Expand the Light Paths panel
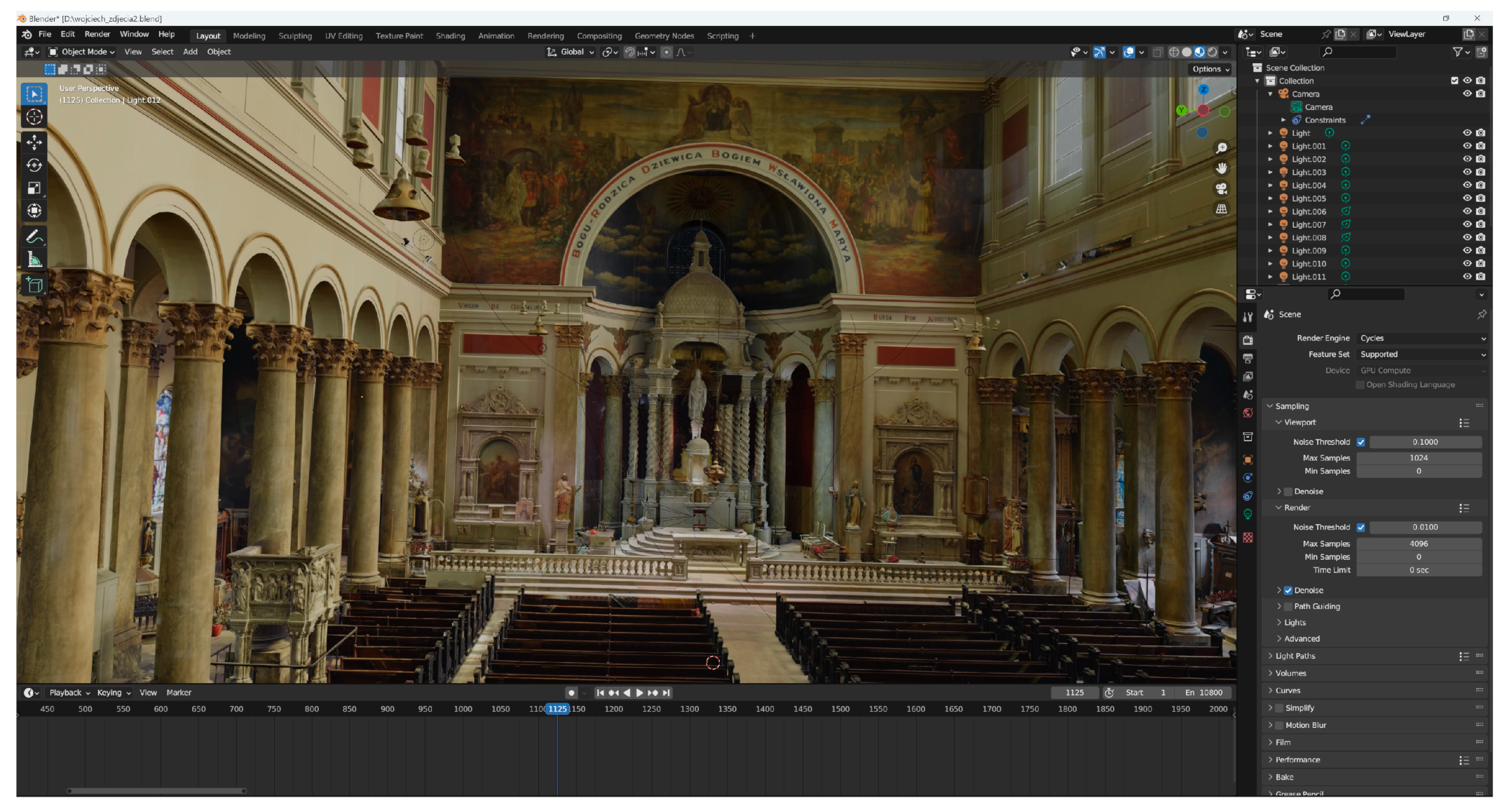The height and width of the screenshot is (812, 1507). [1295, 656]
